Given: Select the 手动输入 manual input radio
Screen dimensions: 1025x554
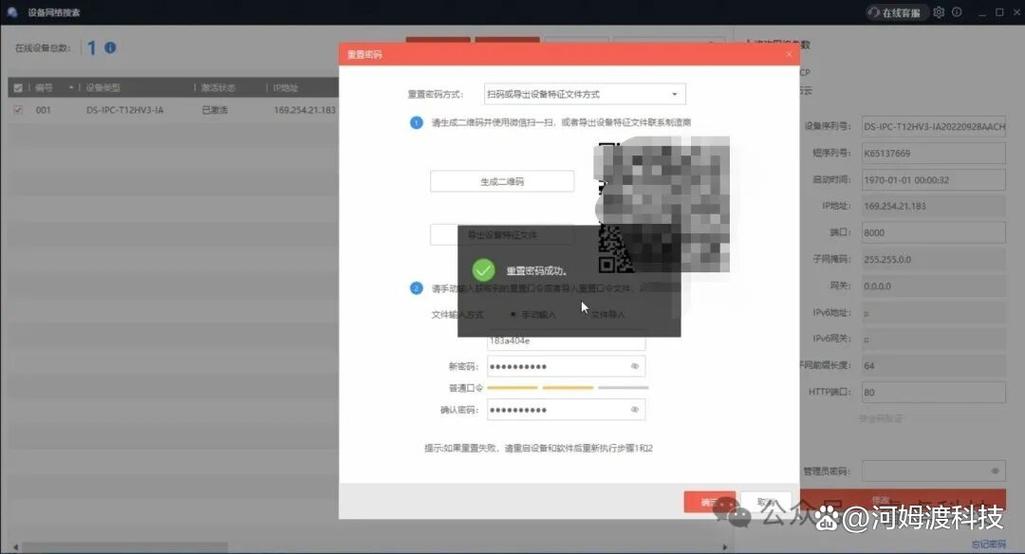Looking at the screenshot, I should point(513,315).
